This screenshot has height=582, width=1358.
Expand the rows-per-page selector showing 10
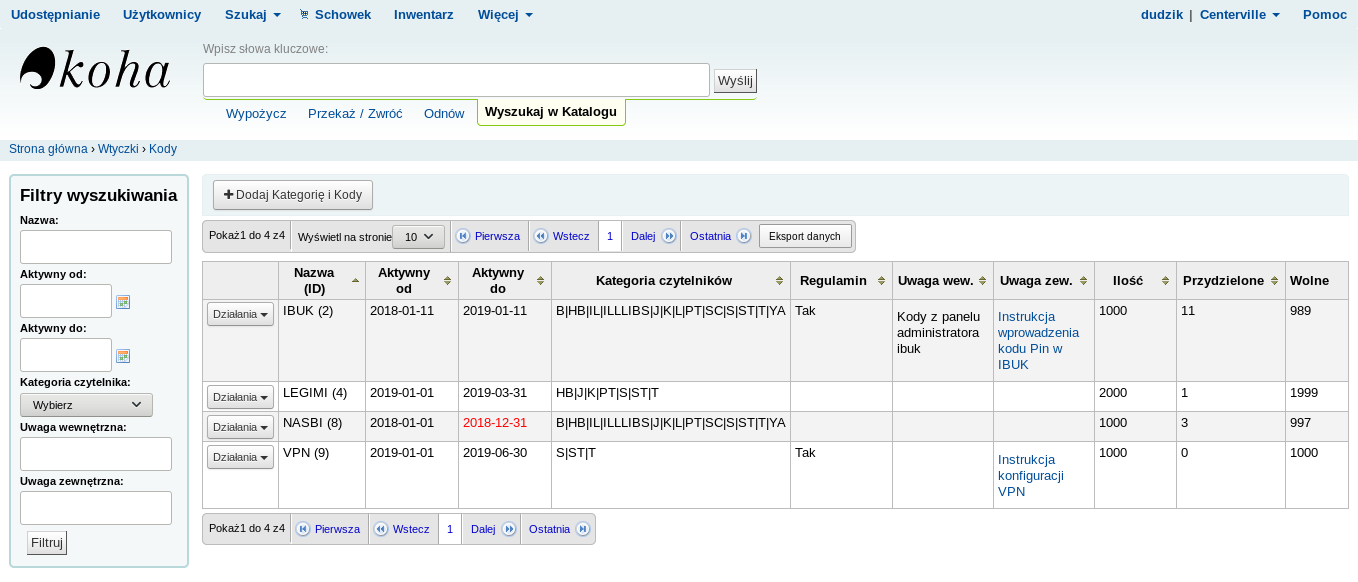tap(418, 237)
